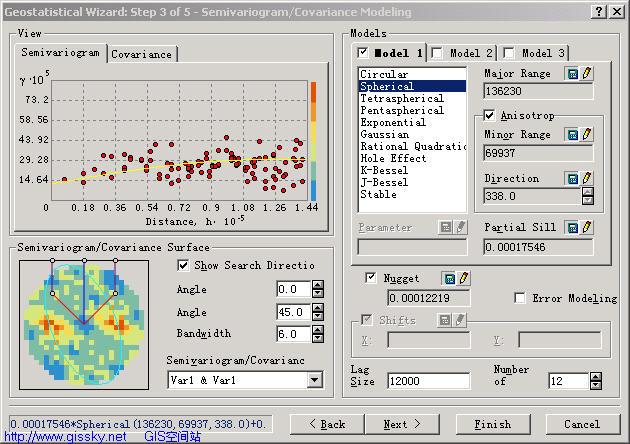Toggle the Anisotropy checkbox
Screen dimensions: 630x444
click(x=490, y=116)
